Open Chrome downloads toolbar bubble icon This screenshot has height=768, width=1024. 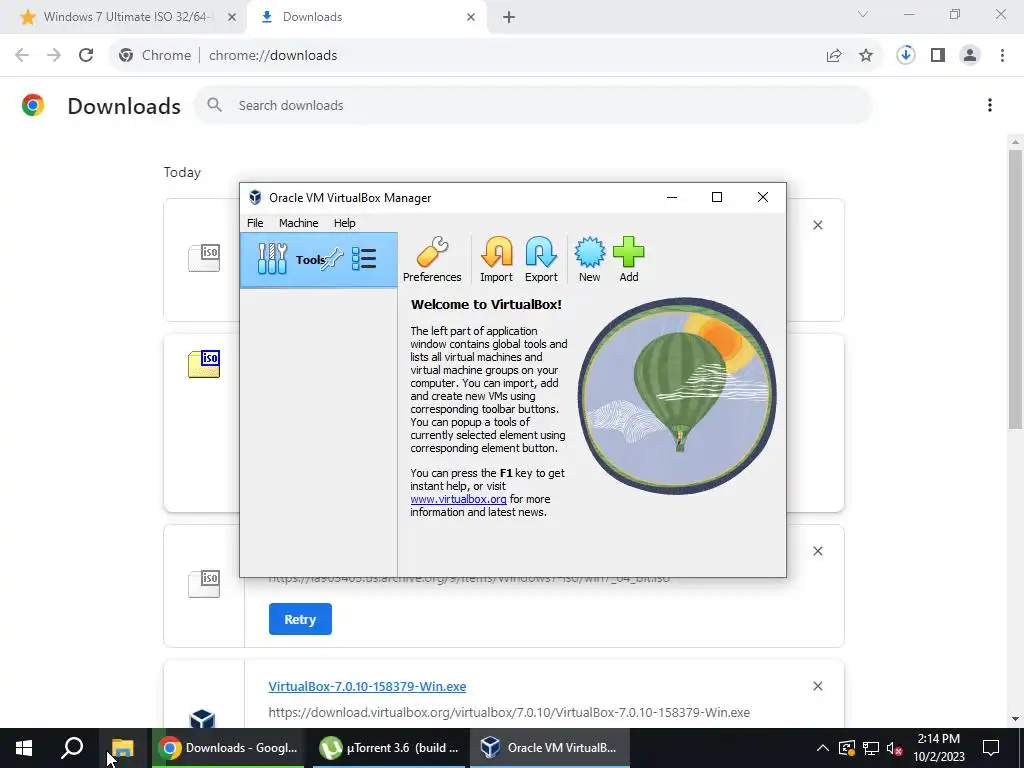click(x=906, y=56)
